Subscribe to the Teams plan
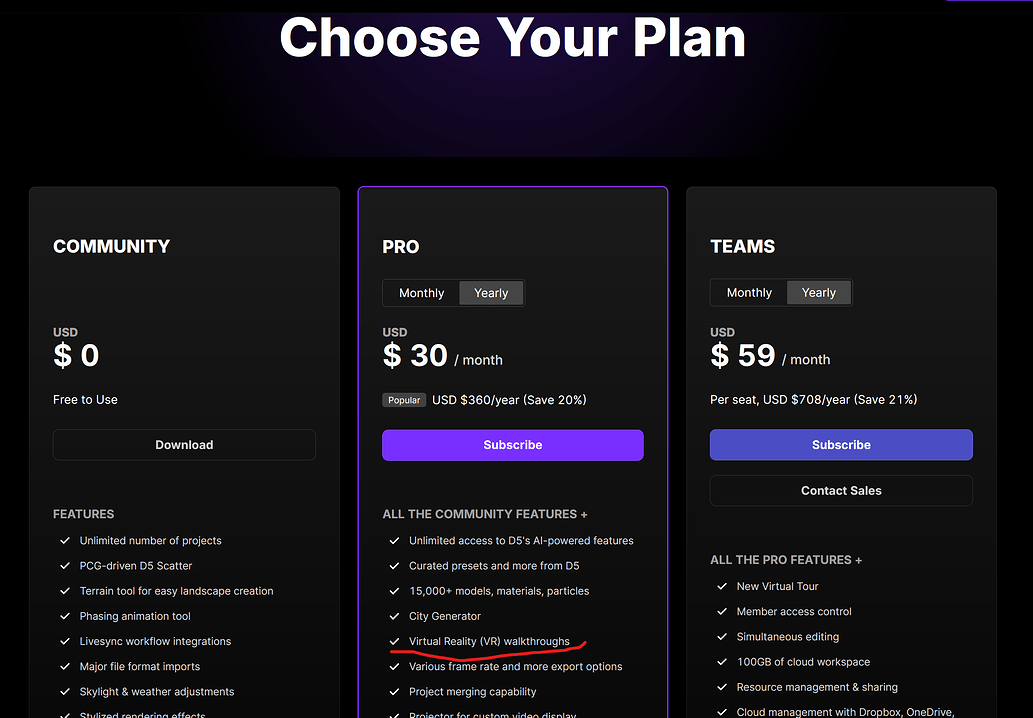Viewport: 1033px width, 718px height. 841,445
